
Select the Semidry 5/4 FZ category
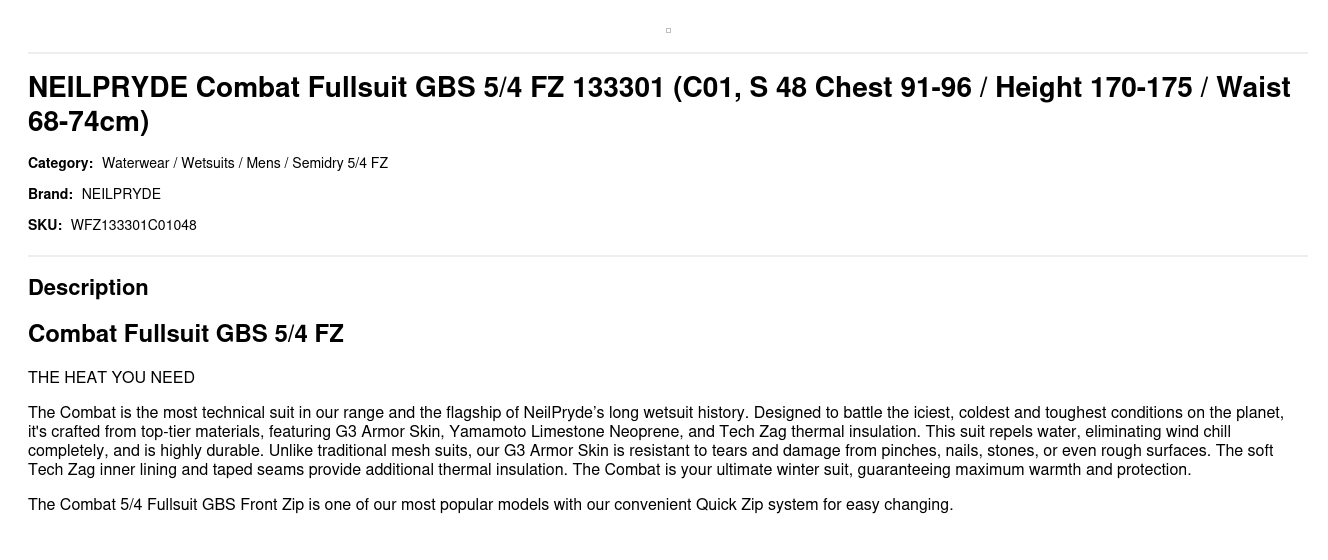(x=340, y=163)
